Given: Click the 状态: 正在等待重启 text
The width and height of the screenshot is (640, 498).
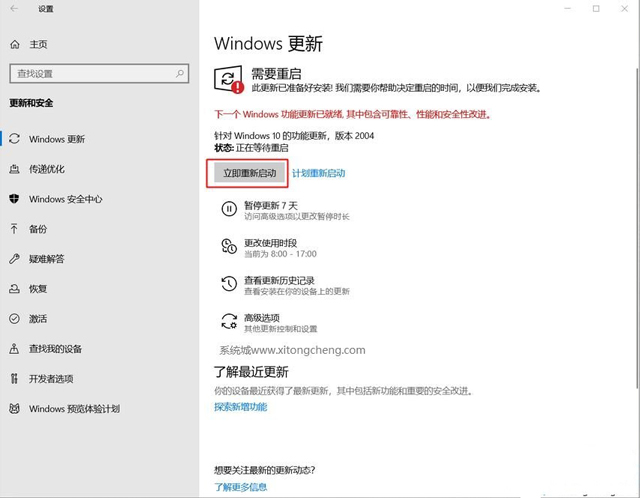Looking at the screenshot, I should pos(251,148).
